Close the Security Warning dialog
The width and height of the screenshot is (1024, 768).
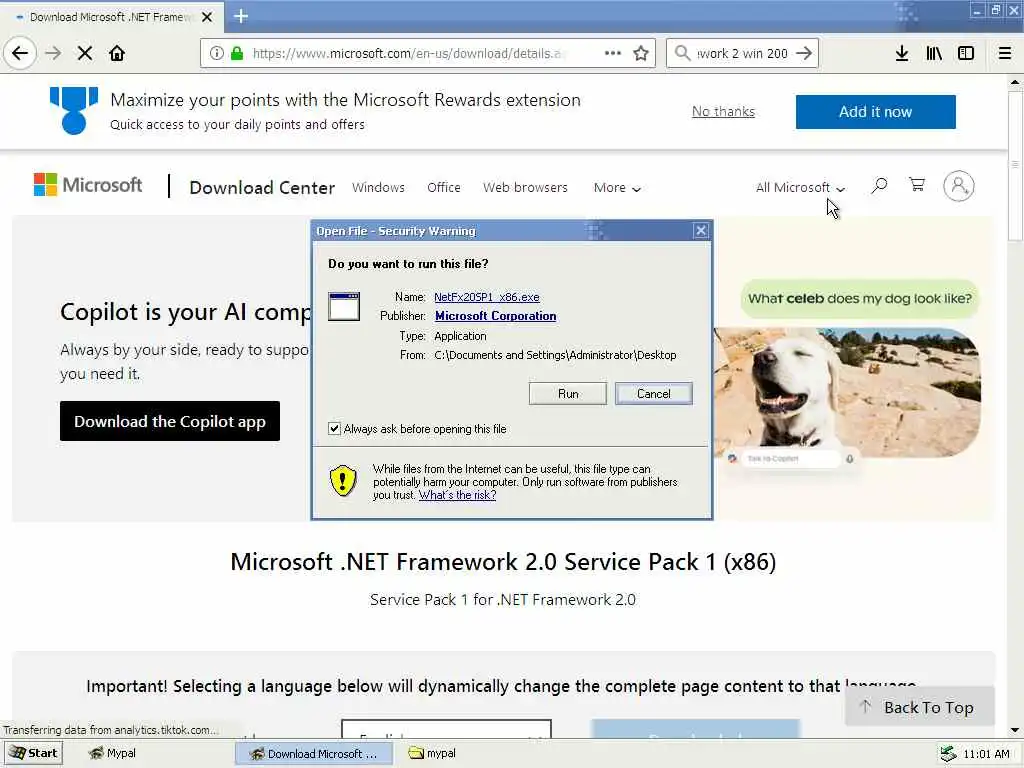(700, 231)
